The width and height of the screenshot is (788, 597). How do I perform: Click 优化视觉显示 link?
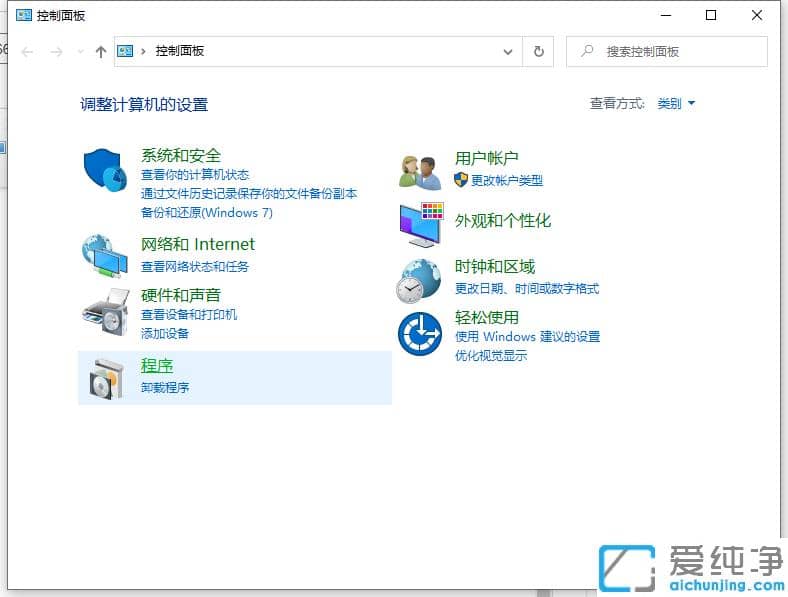coord(491,355)
